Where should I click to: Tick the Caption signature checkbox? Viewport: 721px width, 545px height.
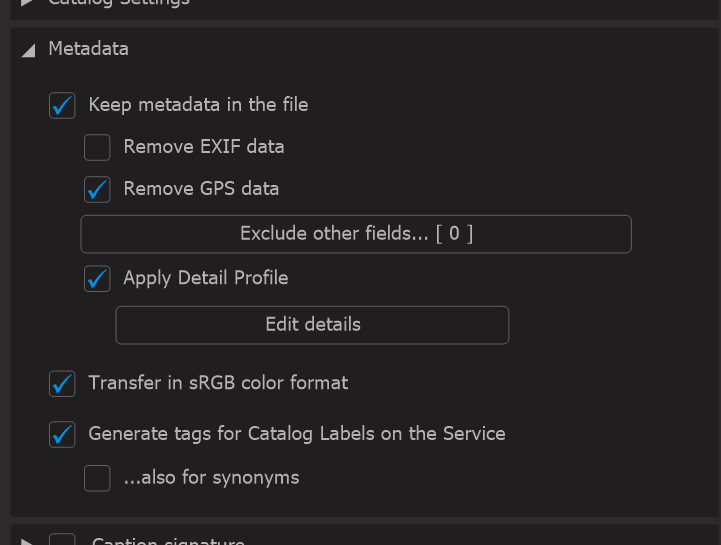(x=62, y=539)
